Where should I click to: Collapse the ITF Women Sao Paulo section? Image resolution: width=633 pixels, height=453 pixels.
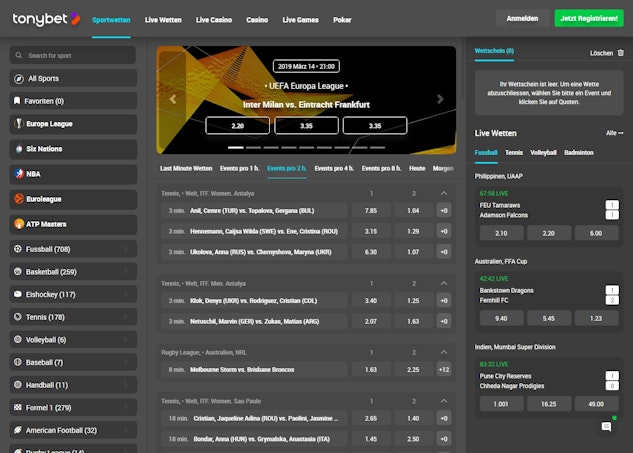click(x=444, y=401)
